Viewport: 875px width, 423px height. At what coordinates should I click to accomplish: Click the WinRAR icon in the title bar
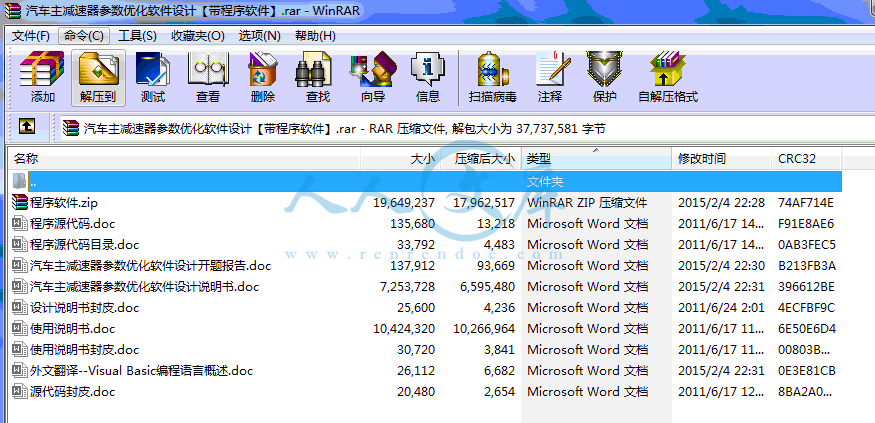[14, 9]
